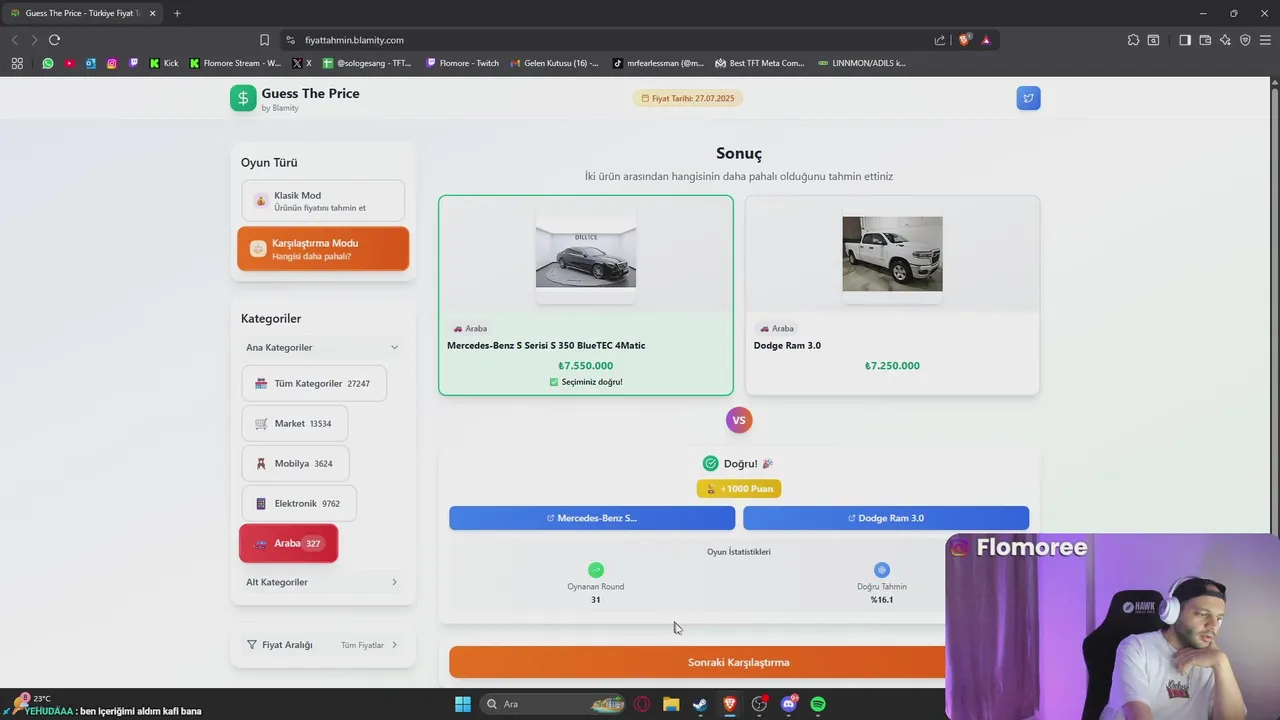Reload the page in browser
The width and height of the screenshot is (1280, 720).
click(54, 40)
